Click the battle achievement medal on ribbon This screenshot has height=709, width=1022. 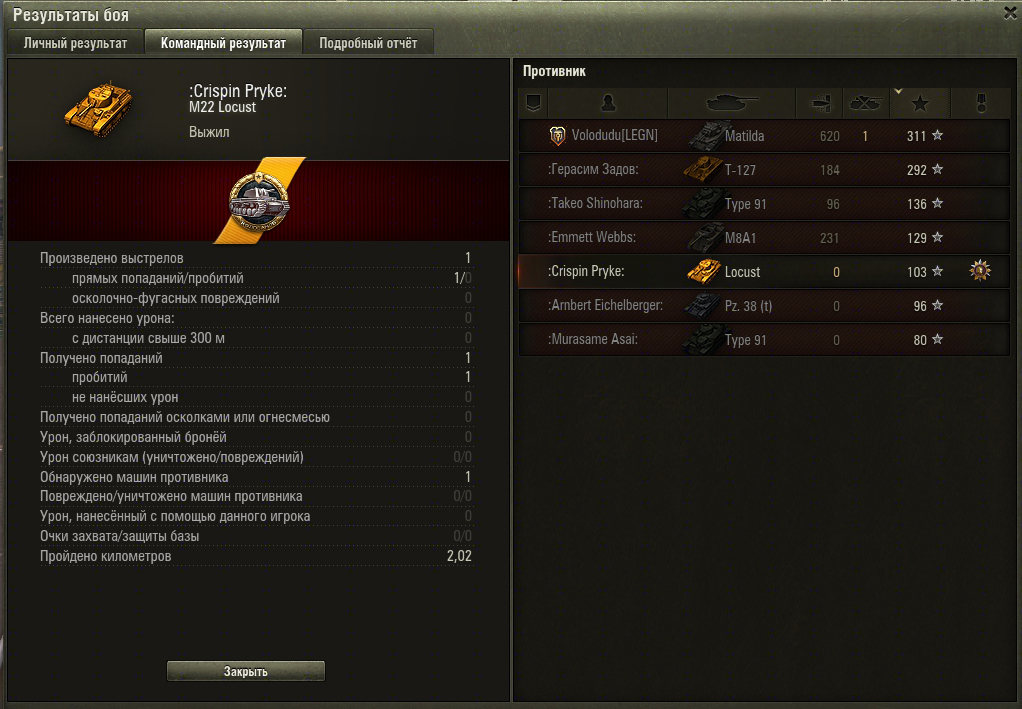click(259, 202)
